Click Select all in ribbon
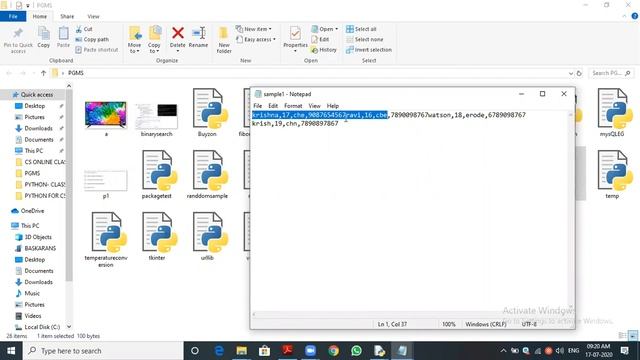 tap(361, 29)
